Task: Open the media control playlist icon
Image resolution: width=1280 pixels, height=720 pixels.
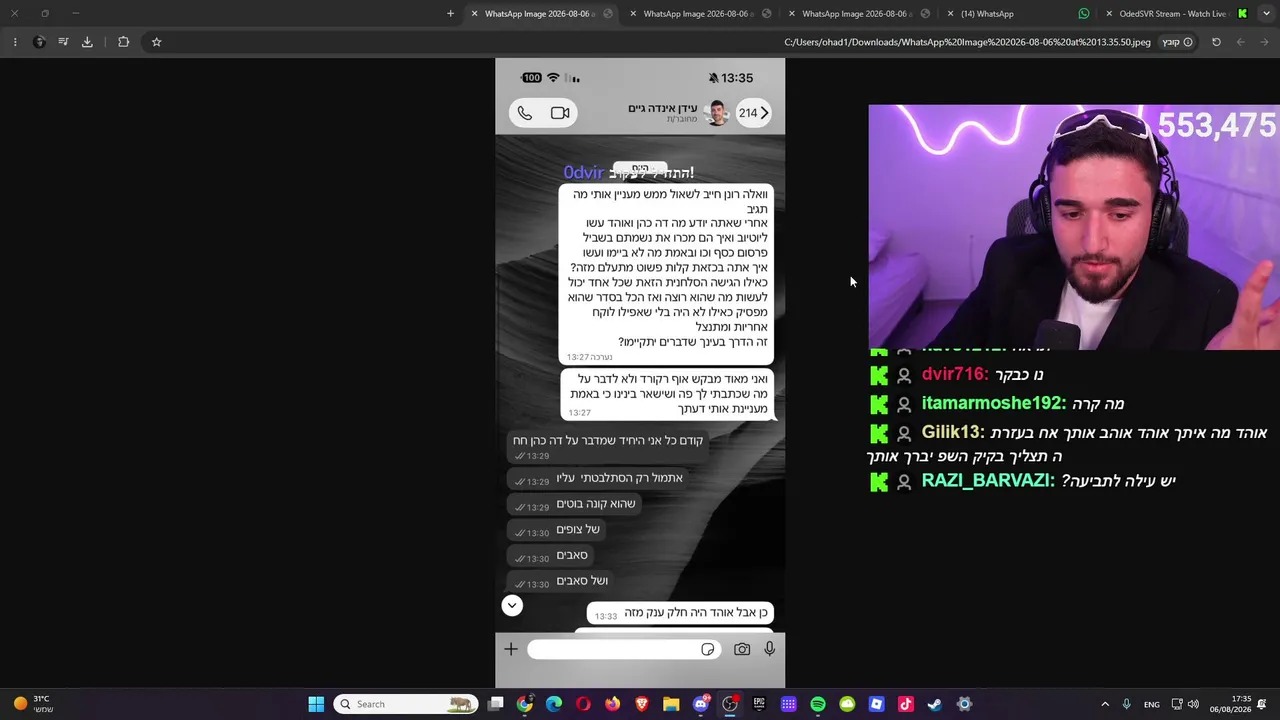Action: [63, 42]
